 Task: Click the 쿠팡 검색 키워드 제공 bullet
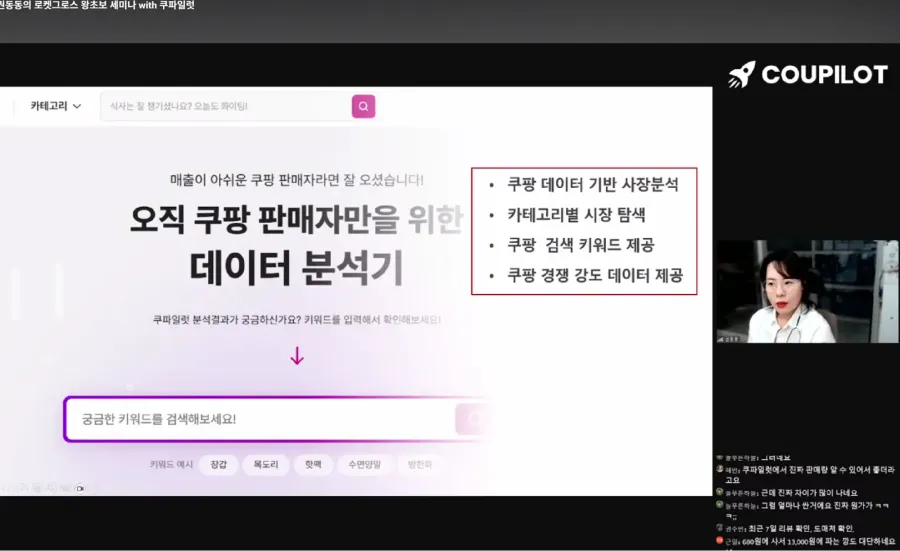pos(581,245)
